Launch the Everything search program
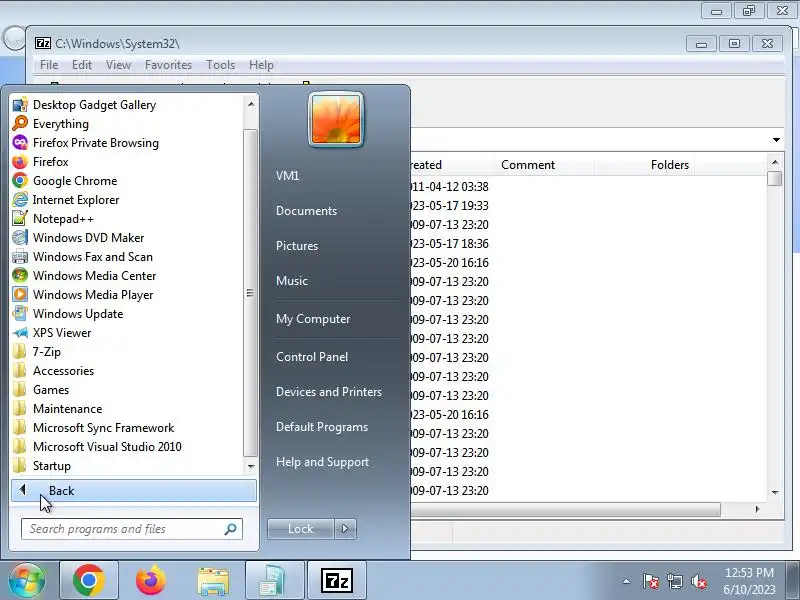The image size is (800, 600). [x=61, y=124]
